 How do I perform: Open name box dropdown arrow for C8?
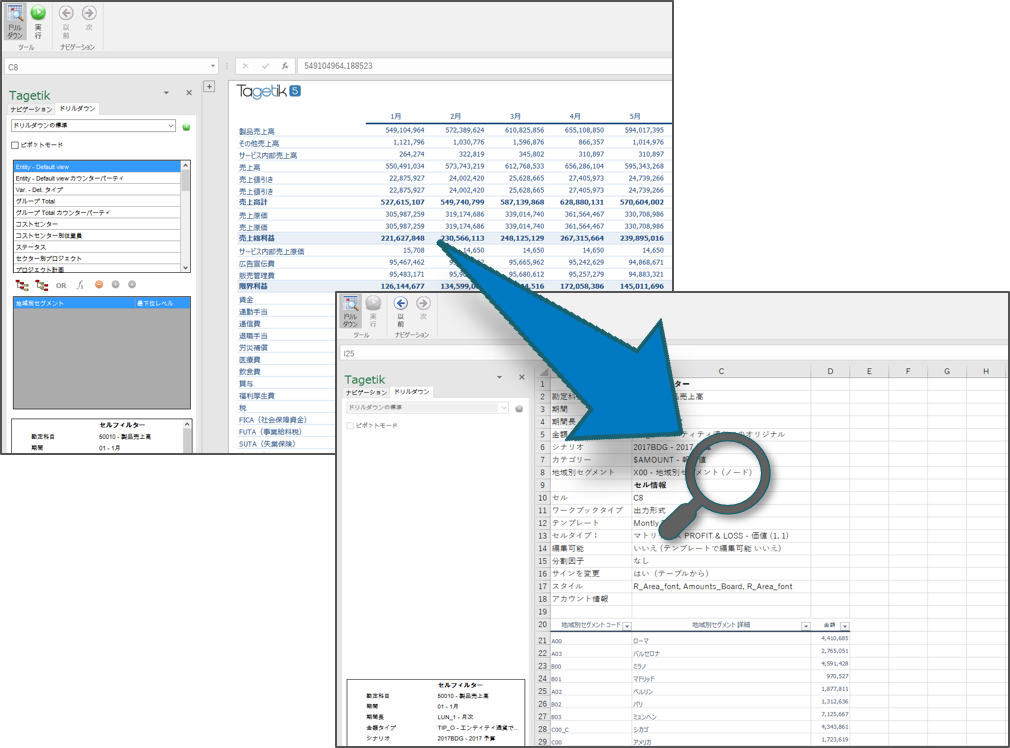tap(213, 66)
